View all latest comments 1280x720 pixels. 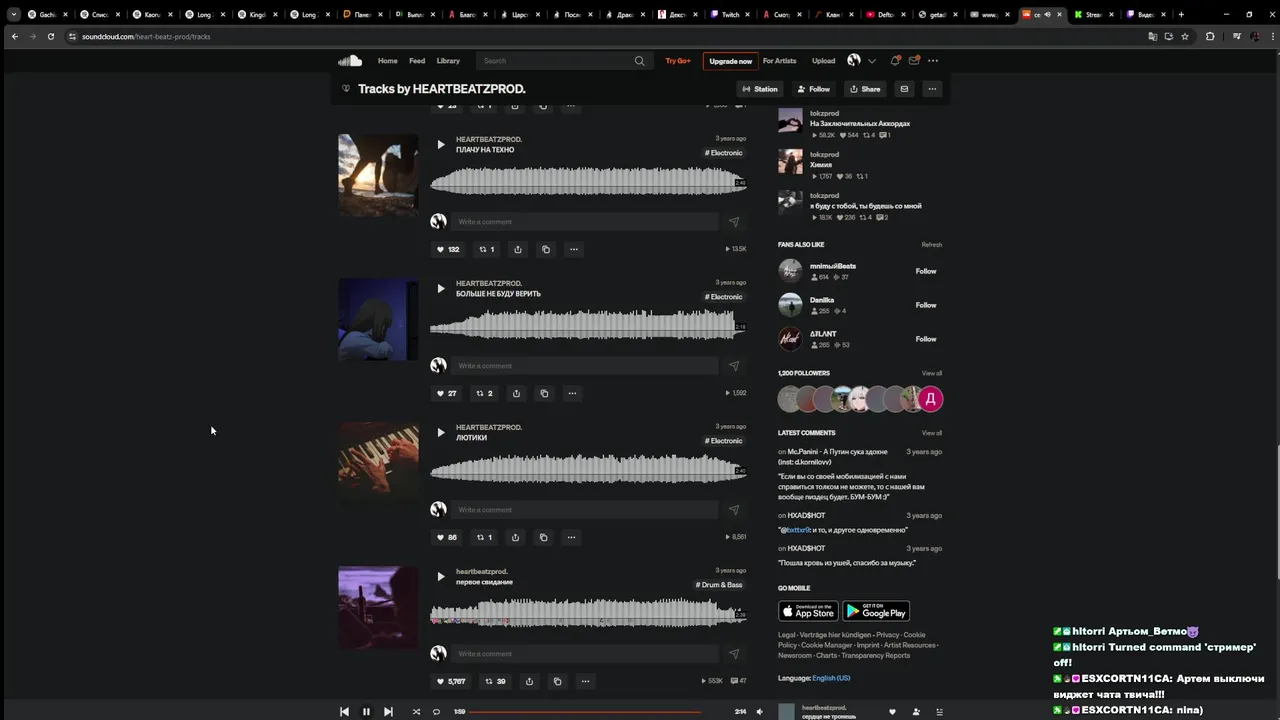(932, 433)
